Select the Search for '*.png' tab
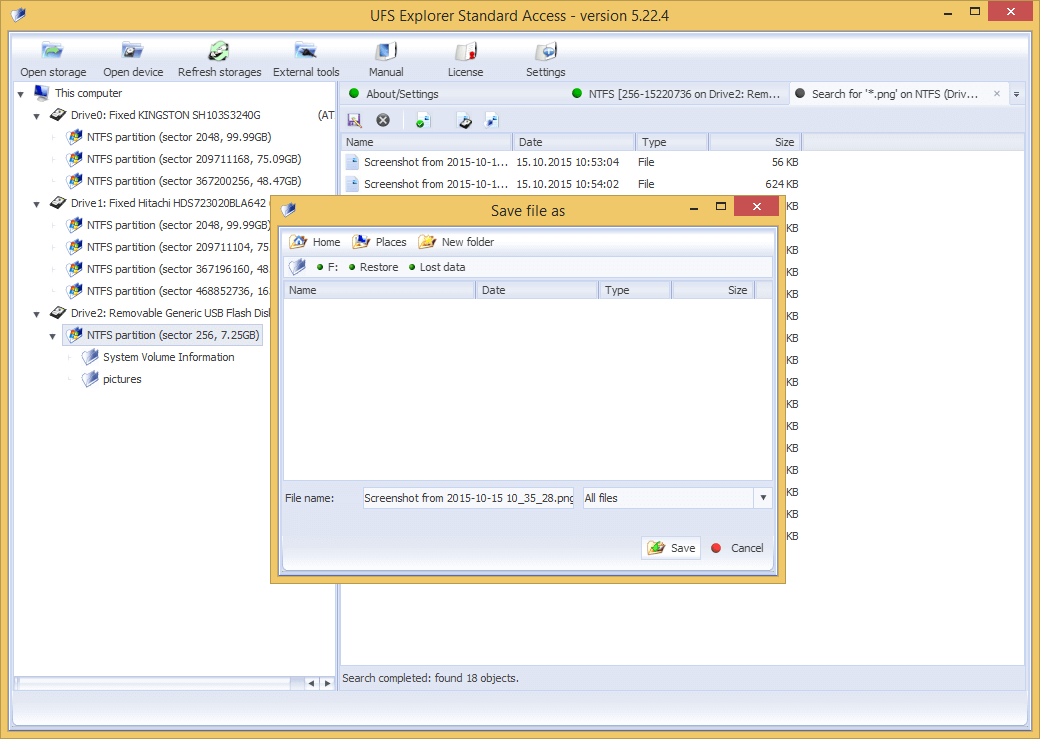 point(895,94)
